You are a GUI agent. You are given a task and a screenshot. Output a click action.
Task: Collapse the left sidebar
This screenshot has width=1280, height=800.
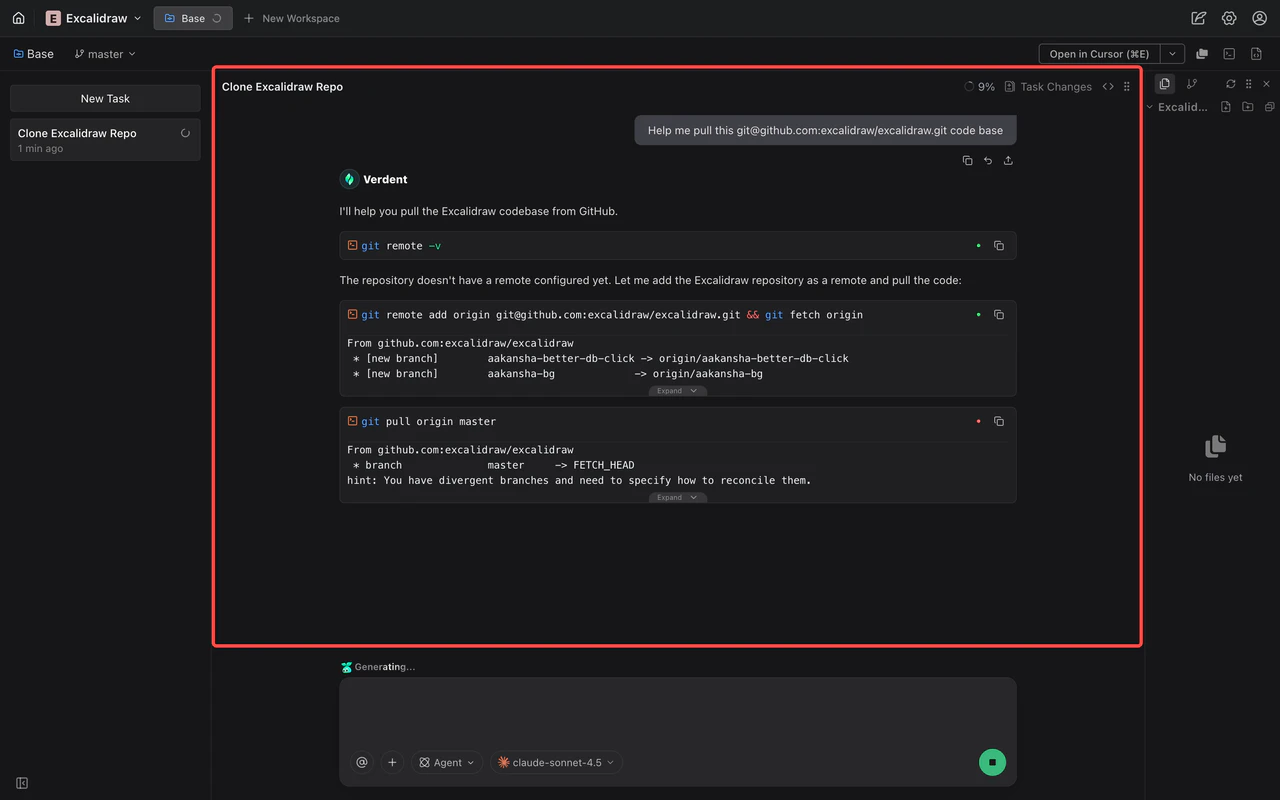tap(22, 783)
